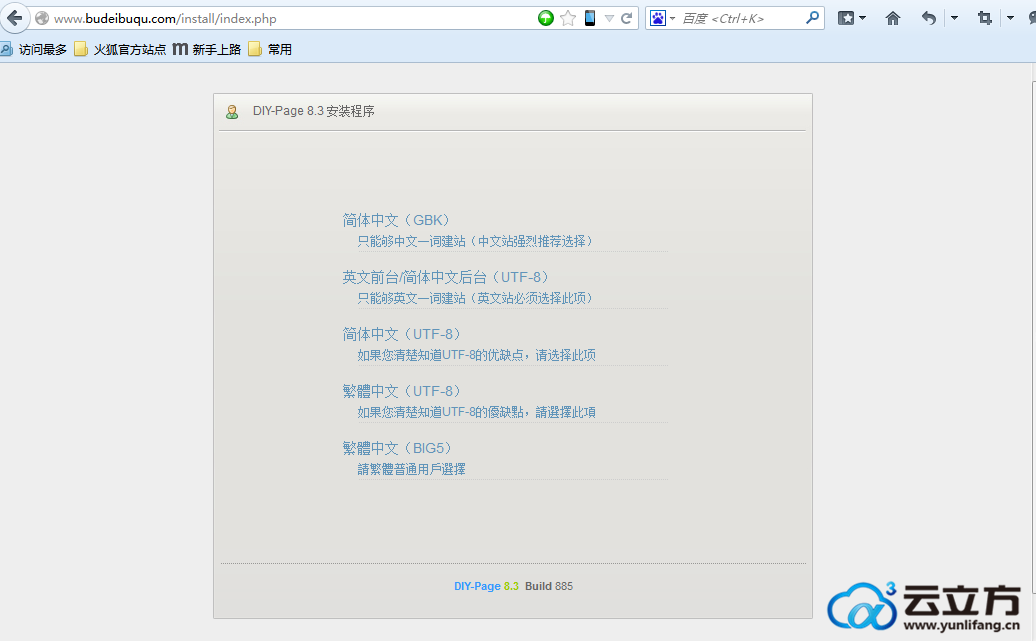Screen dimensions: 1036x641
Task: Click the DIY-Page 8.3 footer link
Action: pos(486,586)
